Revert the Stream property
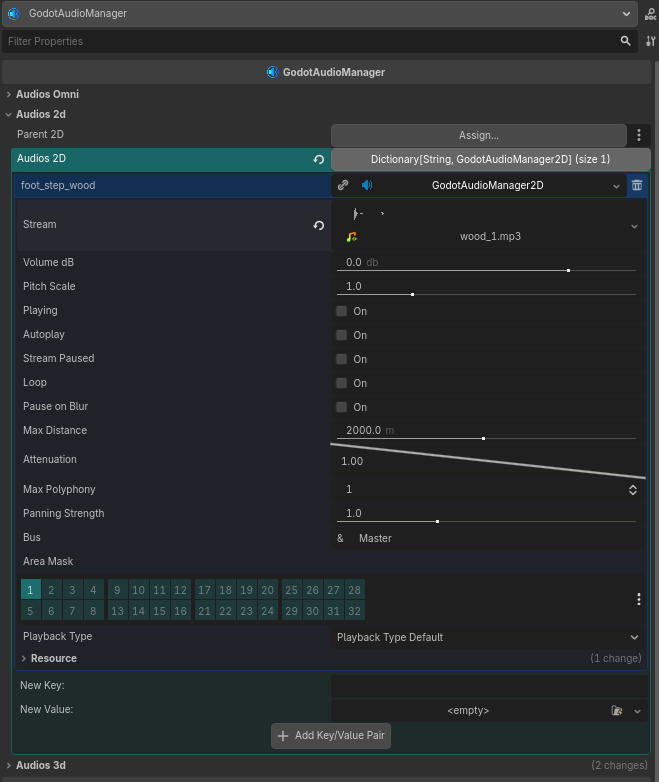Image resolution: width=659 pixels, height=782 pixels. click(x=318, y=225)
